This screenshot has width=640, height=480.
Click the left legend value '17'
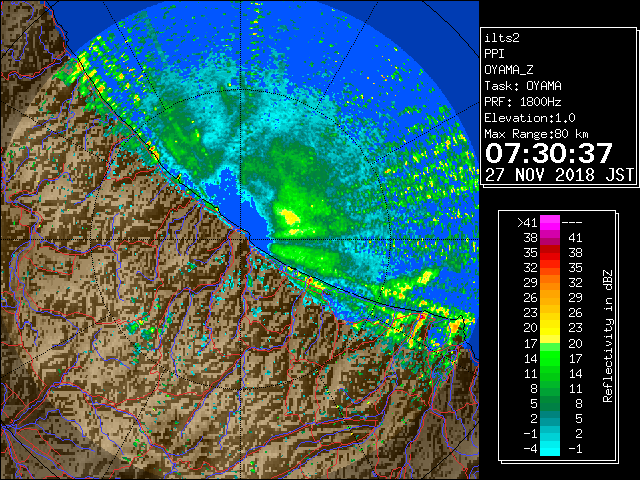530,343
